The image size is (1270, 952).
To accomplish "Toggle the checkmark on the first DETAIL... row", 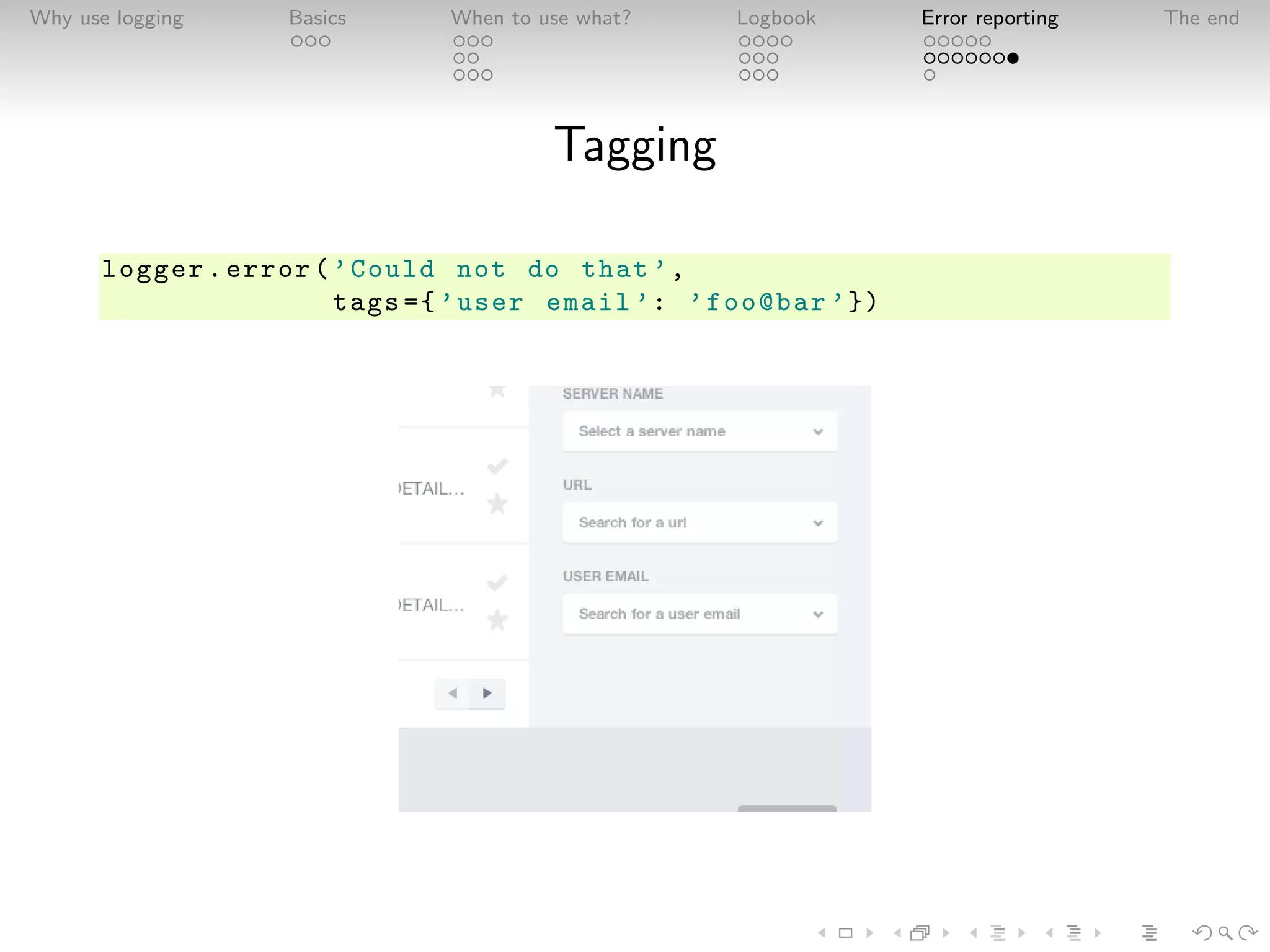I will pos(497,465).
